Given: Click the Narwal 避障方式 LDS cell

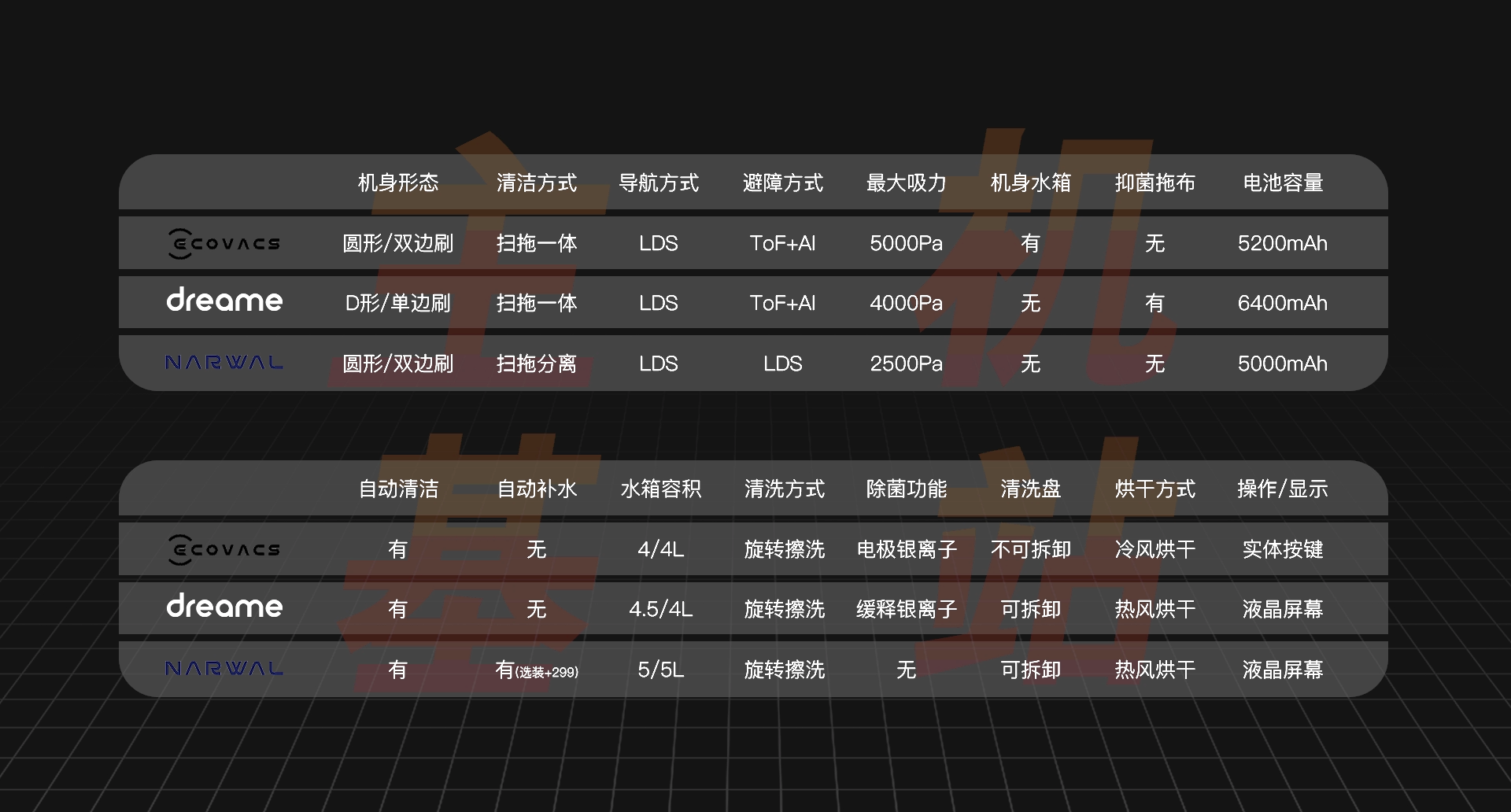Looking at the screenshot, I should pyautogui.click(x=783, y=364).
